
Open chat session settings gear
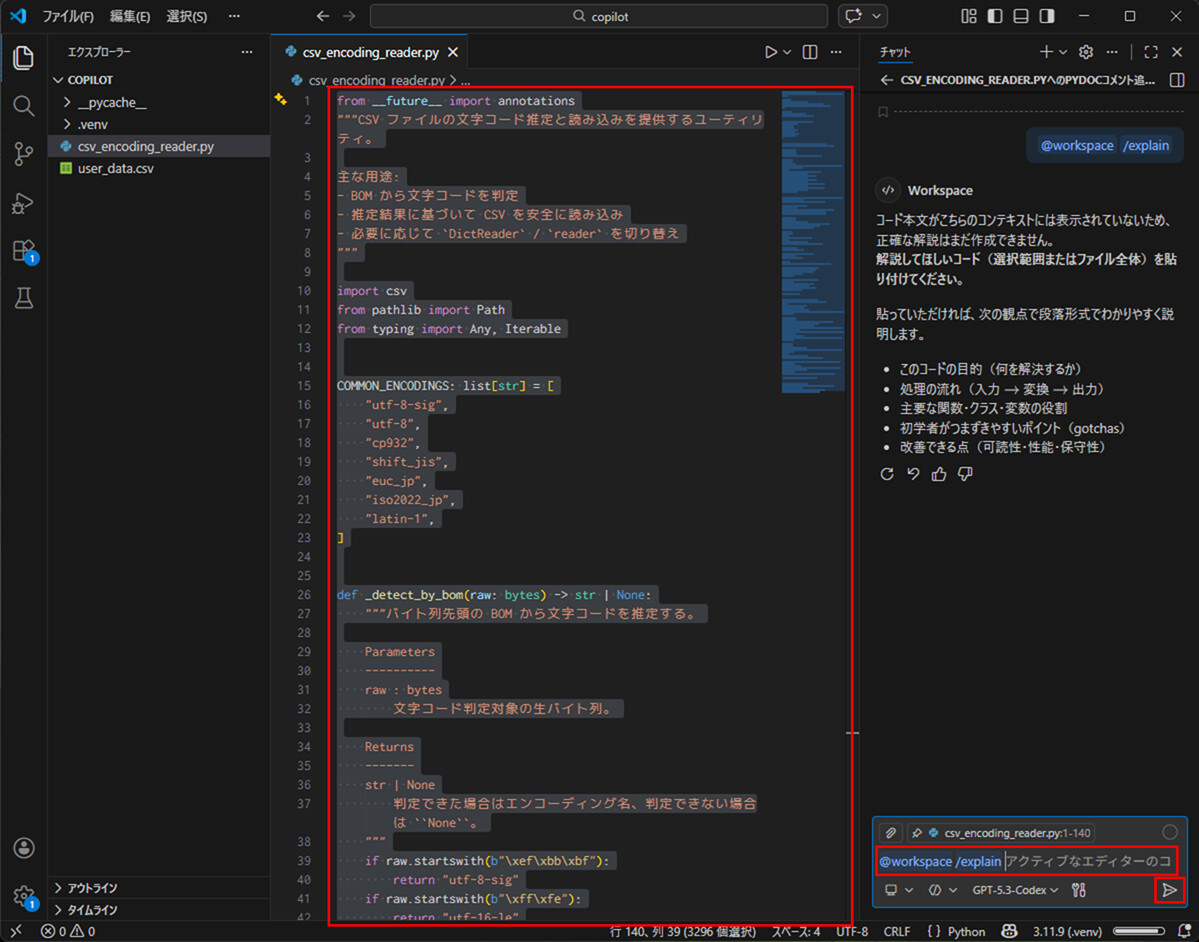[x=1088, y=51]
